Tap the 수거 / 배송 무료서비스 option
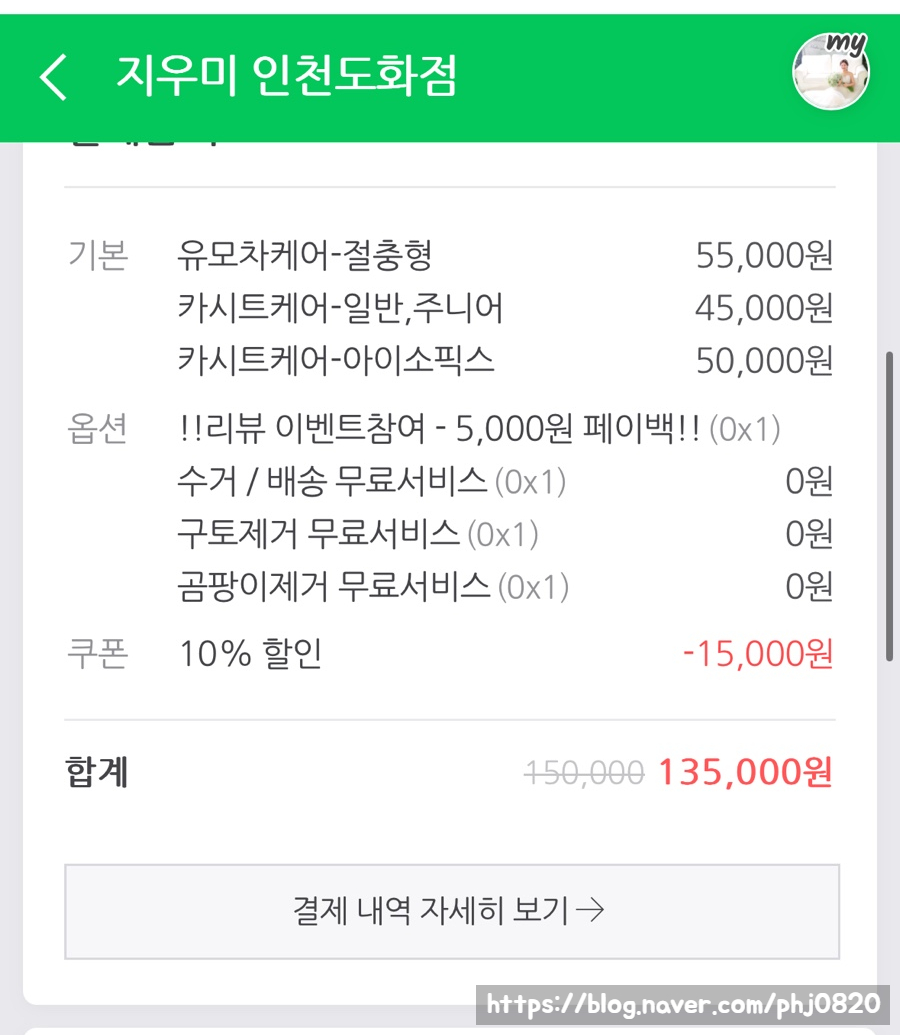Screen dimensions: 900x1035 click(x=371, y=482)
